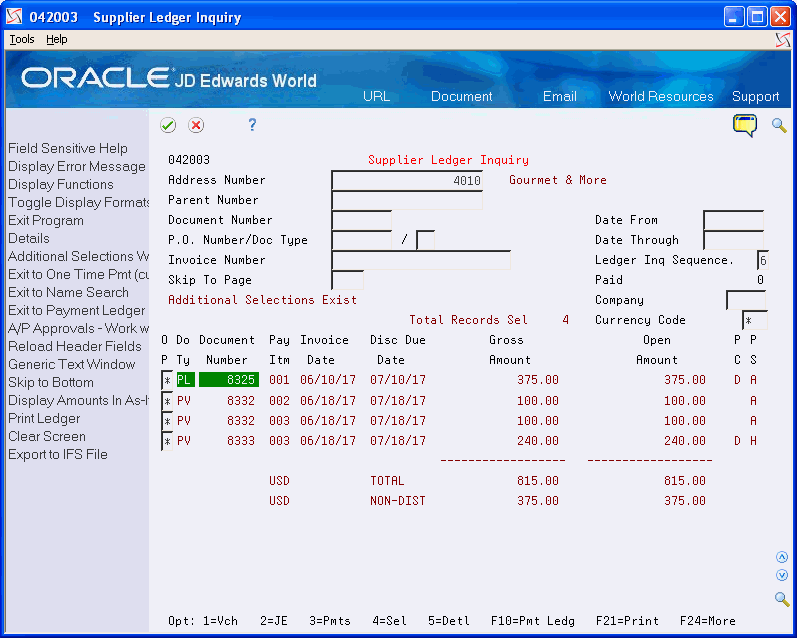Choose Exit to Payment Ledger
Image resolution: width=797 pixels, height=638 pixels.
76,310
